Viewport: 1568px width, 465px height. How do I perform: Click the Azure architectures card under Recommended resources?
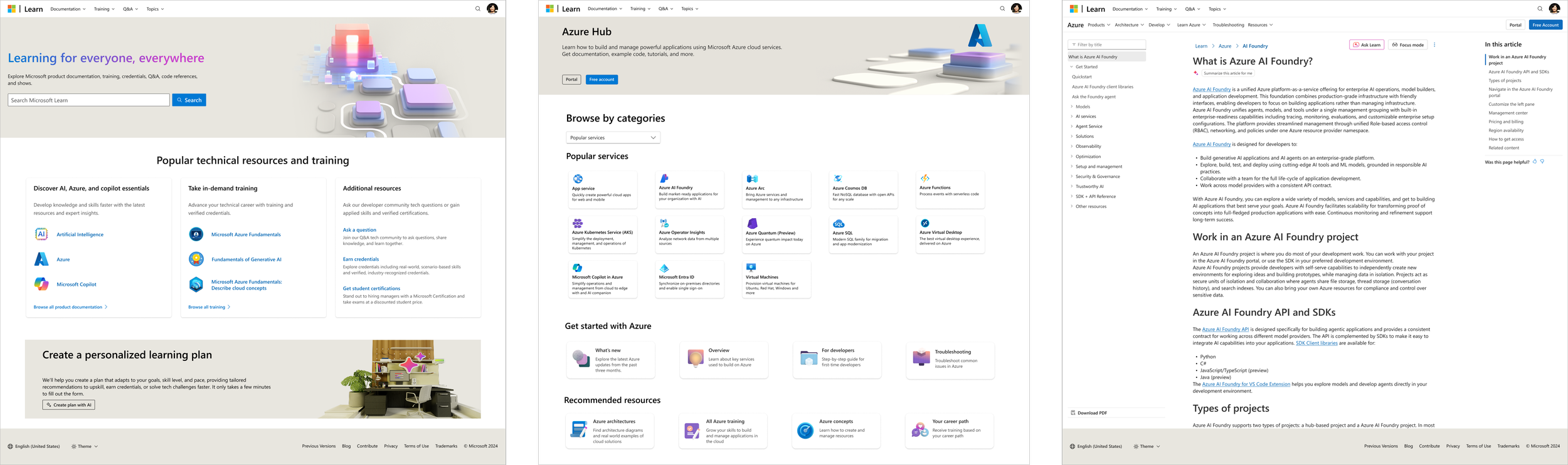coord(609,431)
